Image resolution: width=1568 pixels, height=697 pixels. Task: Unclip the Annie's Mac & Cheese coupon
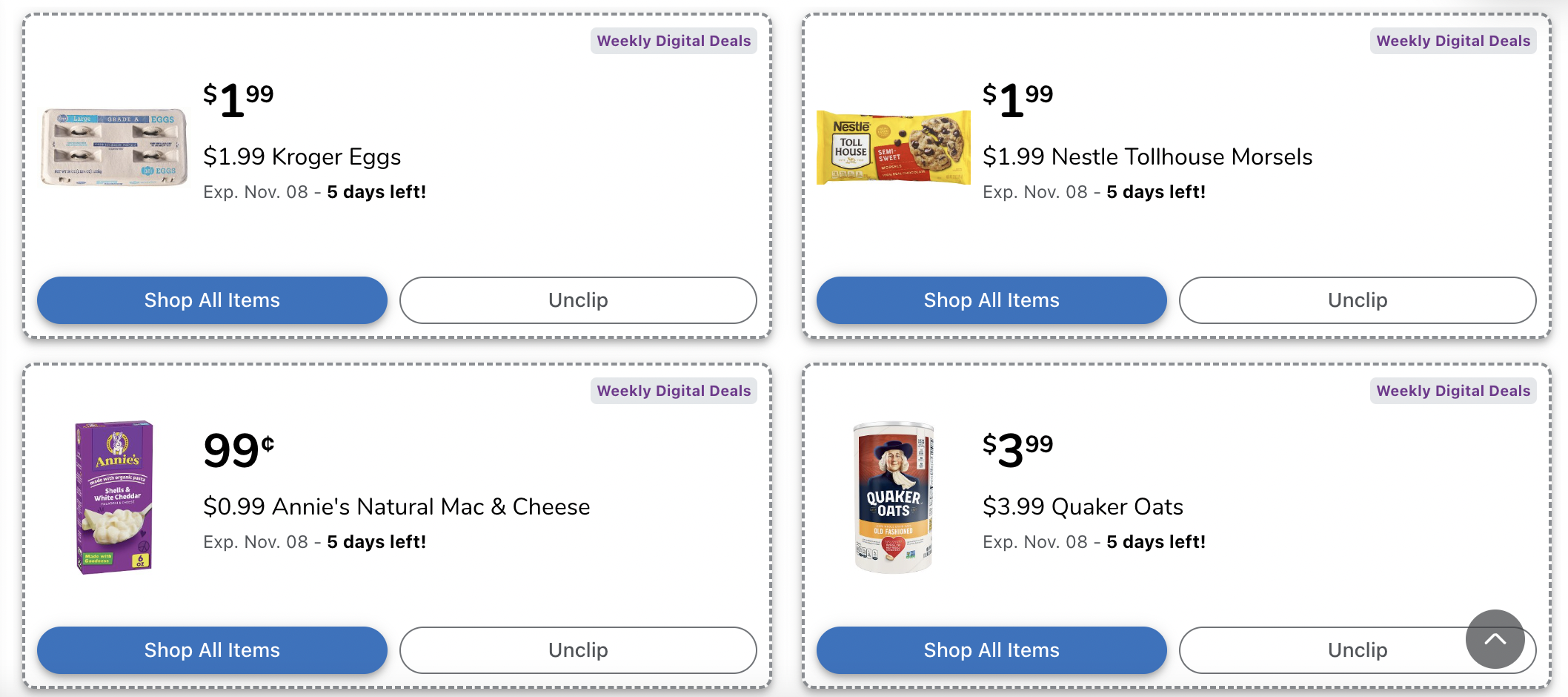(x=577, y=650)
